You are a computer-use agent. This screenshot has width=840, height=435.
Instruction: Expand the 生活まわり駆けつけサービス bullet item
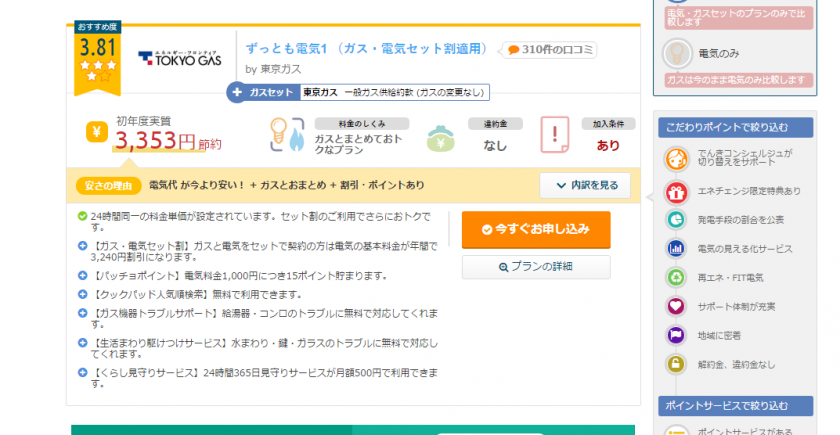tap(82, 342)
